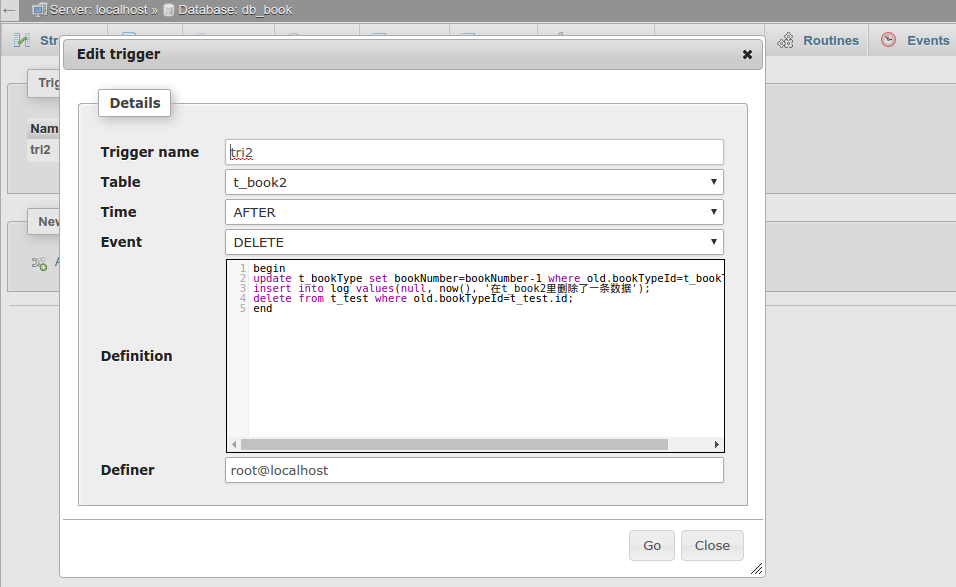Screen dimensions: 956x587
Task: Open the Time dropdown showing AFTER
Action: (x=474, y=212)
